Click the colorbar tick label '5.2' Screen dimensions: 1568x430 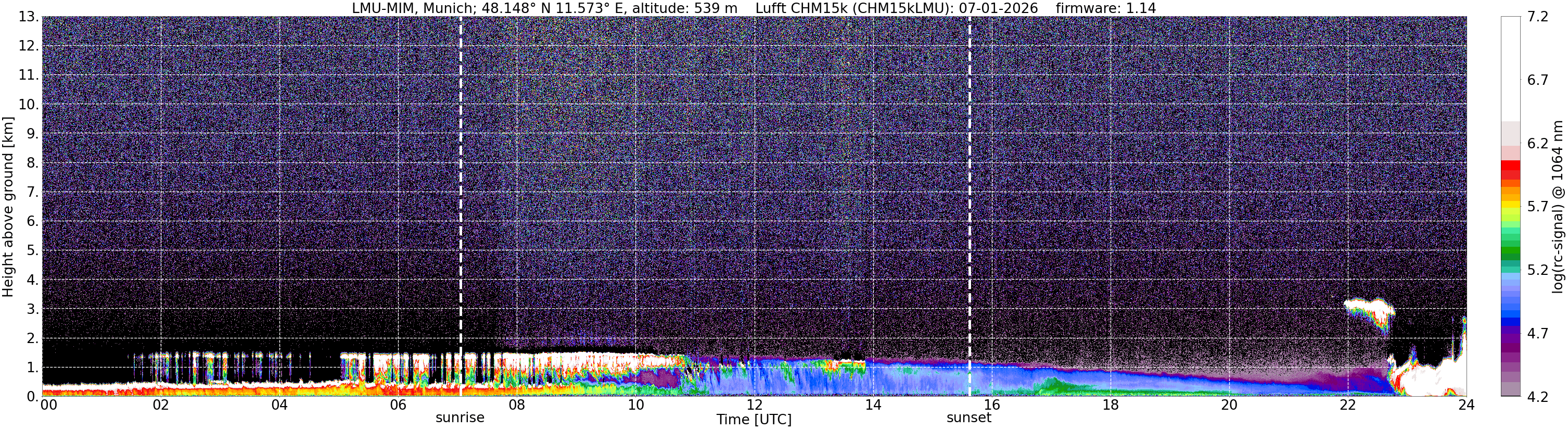point(1538,270)
